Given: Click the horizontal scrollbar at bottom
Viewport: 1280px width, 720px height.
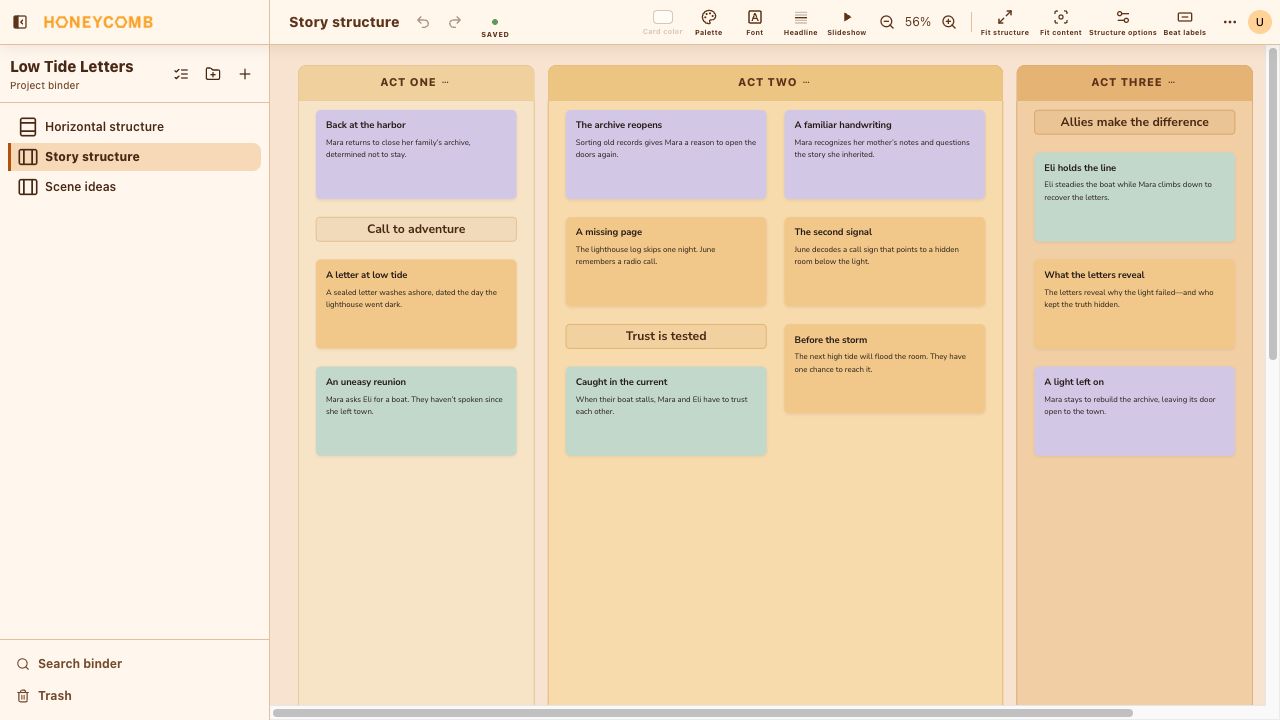Looking at the screenshot, I should [703, 713].
